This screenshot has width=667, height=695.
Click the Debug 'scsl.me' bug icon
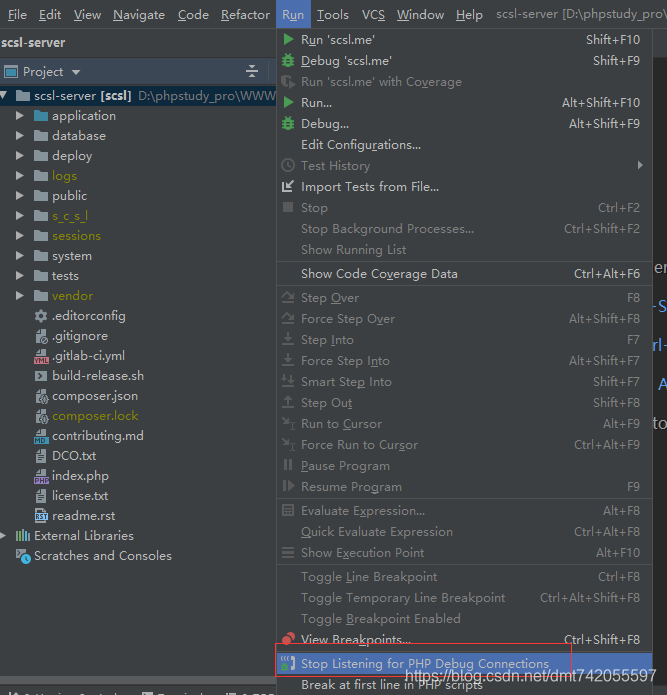coord(288,60)
